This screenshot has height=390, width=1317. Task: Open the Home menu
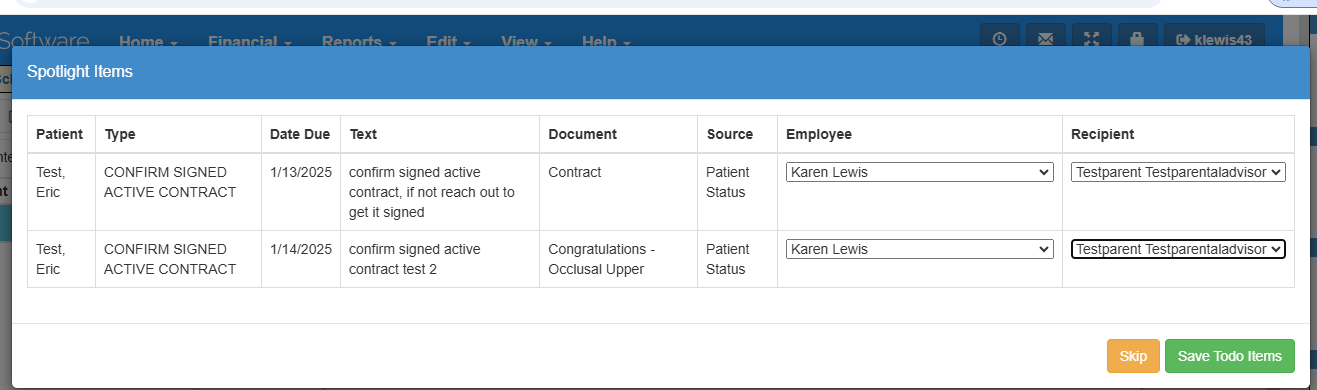pos(148,42)
